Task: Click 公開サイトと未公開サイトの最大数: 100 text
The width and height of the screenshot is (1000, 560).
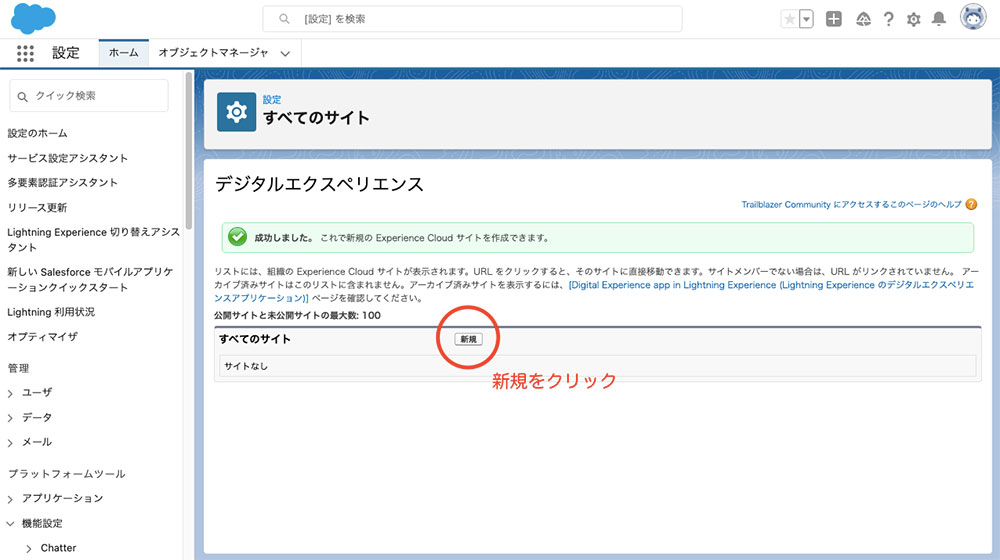Action: [297, 315]
